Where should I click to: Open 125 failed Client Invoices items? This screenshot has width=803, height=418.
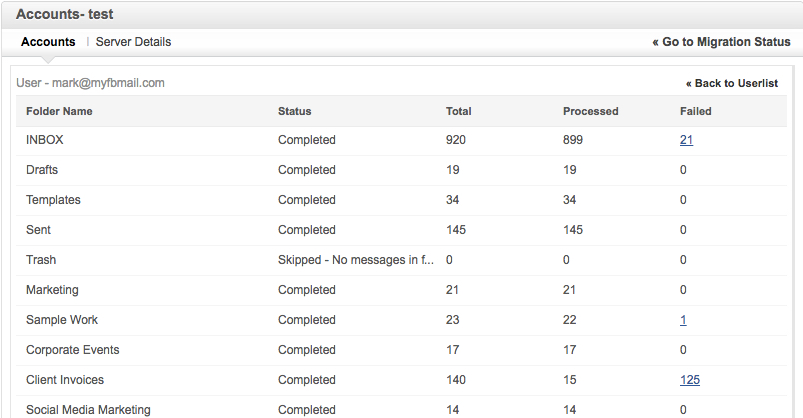tap(689, 380)
